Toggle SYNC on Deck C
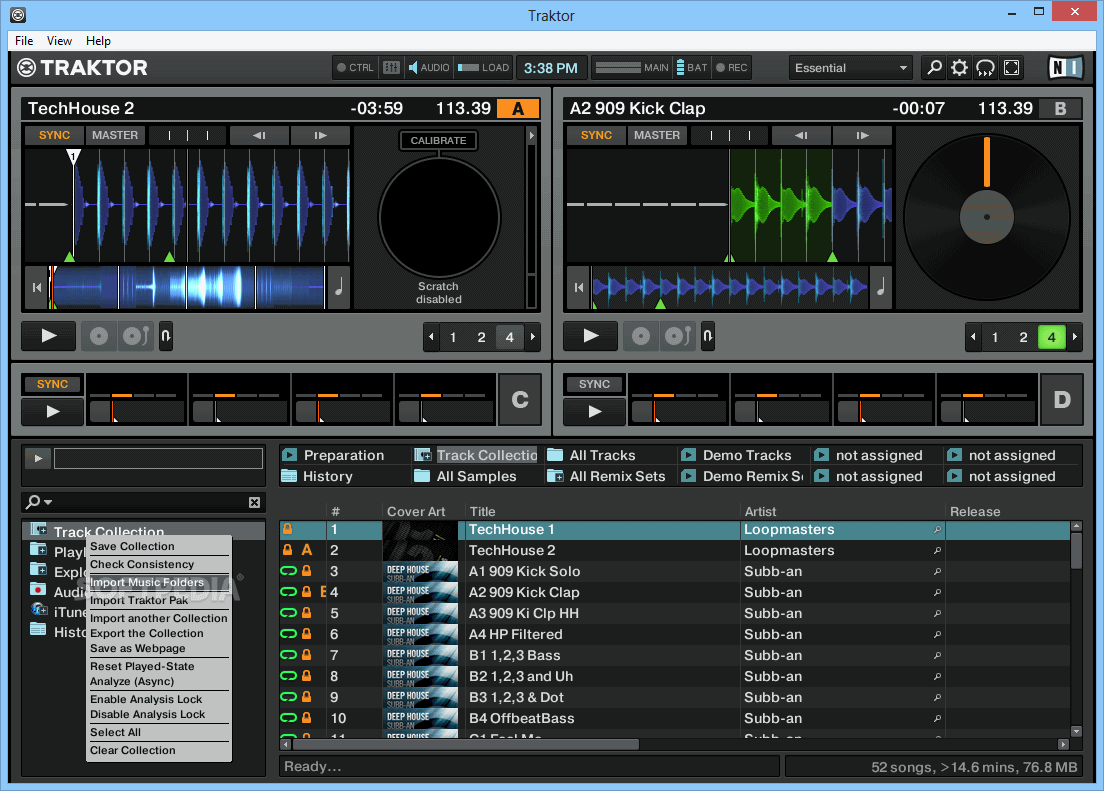1104x791 pixels. 52,385
